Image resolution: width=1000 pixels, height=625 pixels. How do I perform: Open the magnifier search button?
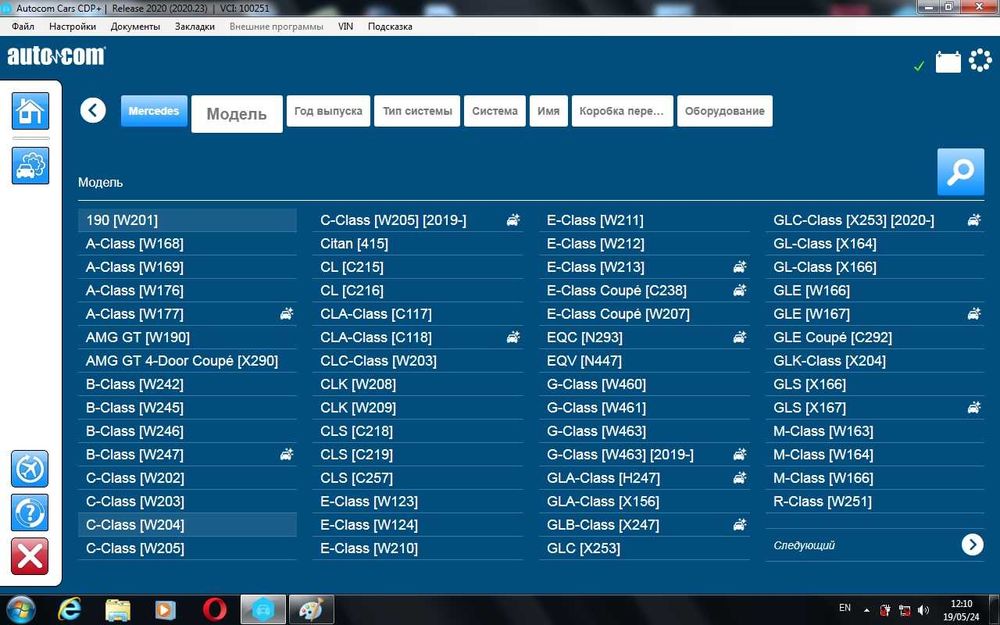960,172
